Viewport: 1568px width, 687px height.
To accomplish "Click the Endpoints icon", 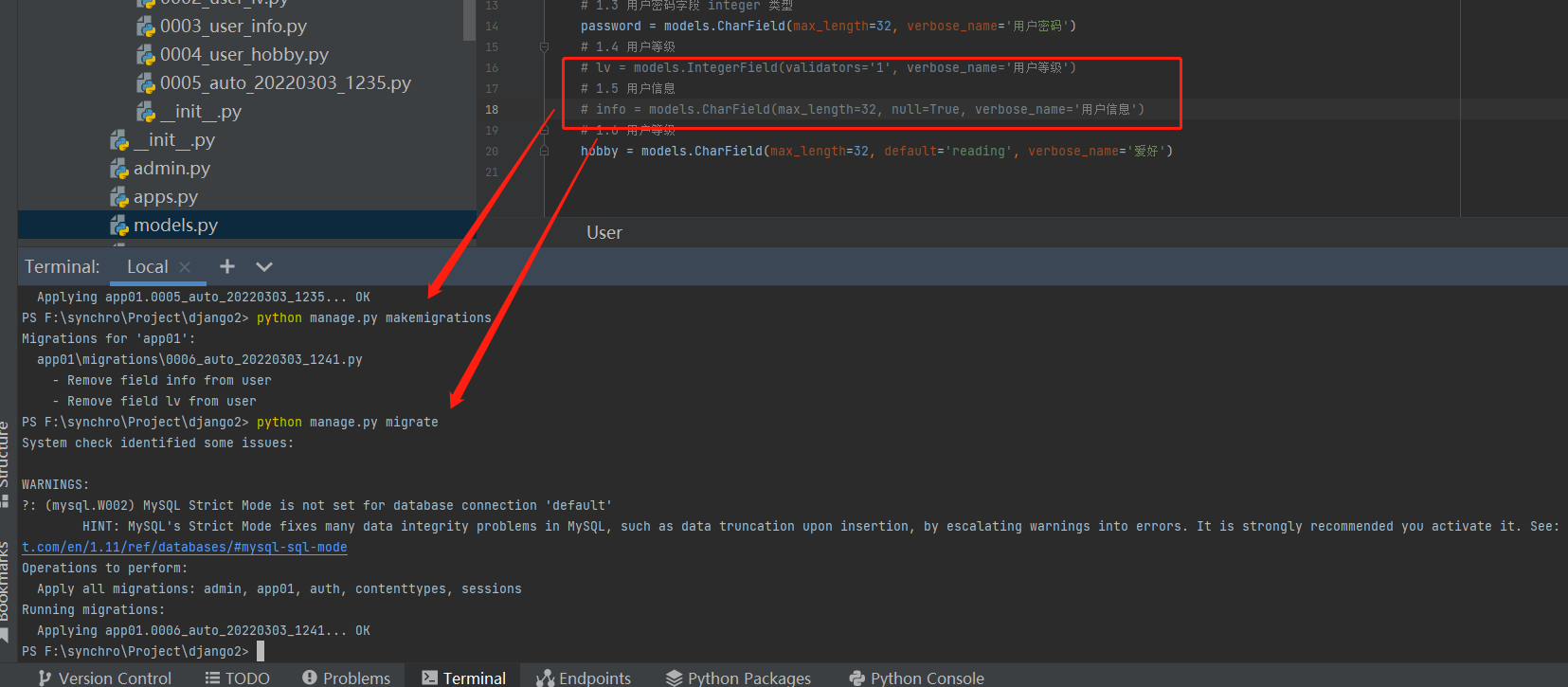I will (545, 678).
